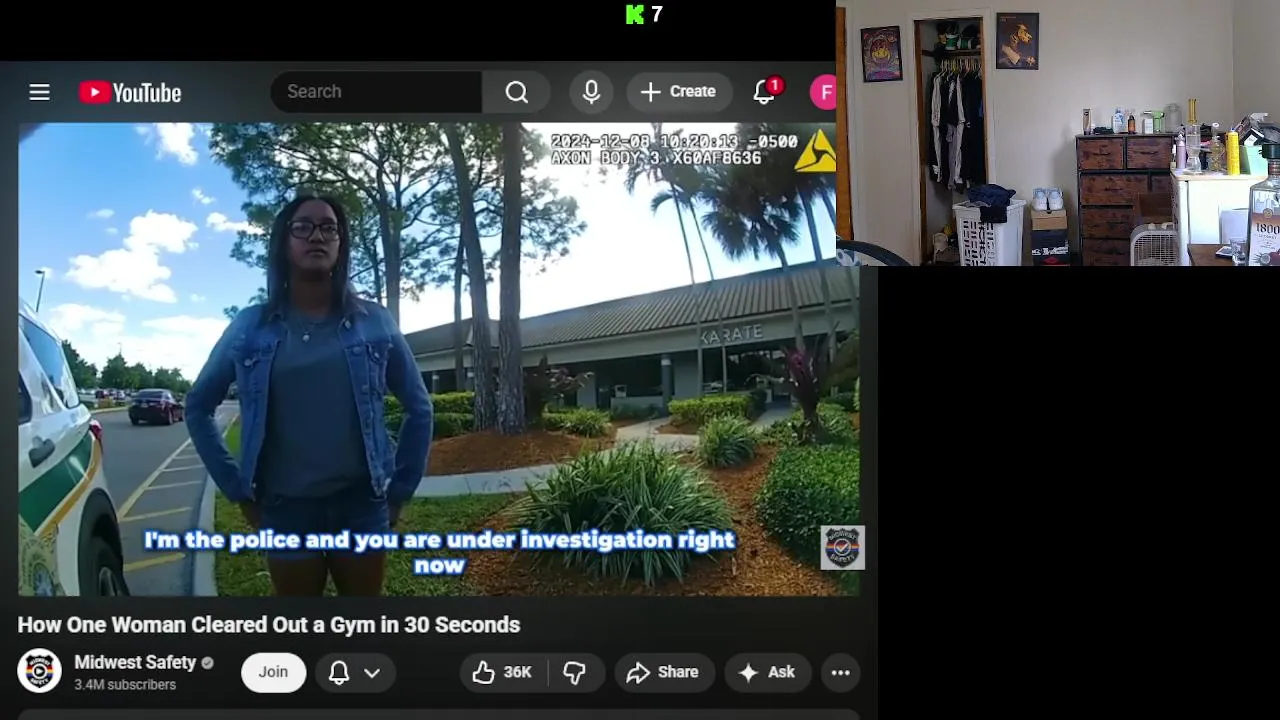Open the three-dot more actions menu
This screenshot has height=720, width=1280.
pos(841,672)
